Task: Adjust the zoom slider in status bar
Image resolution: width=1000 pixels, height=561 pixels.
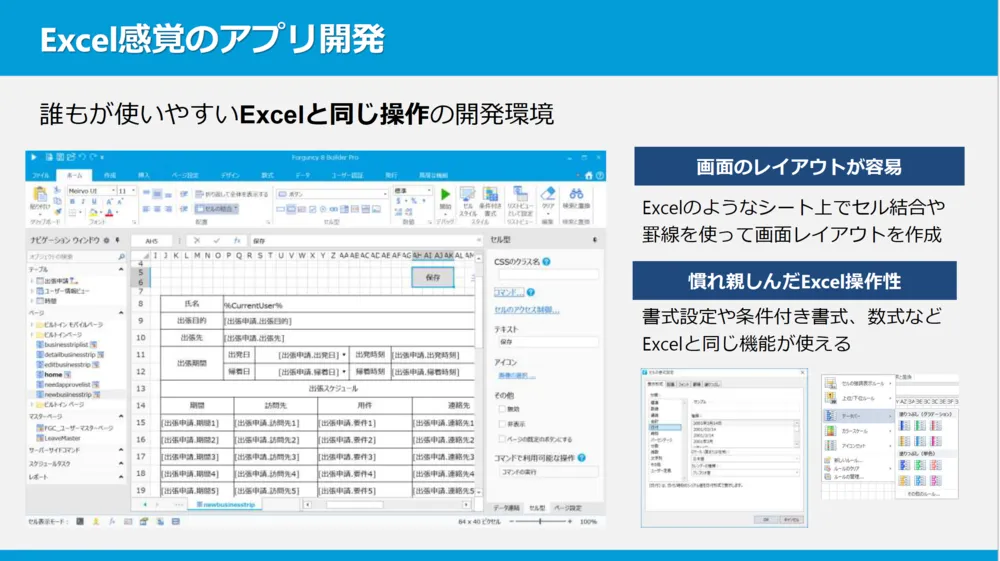Action: (541, 521)
